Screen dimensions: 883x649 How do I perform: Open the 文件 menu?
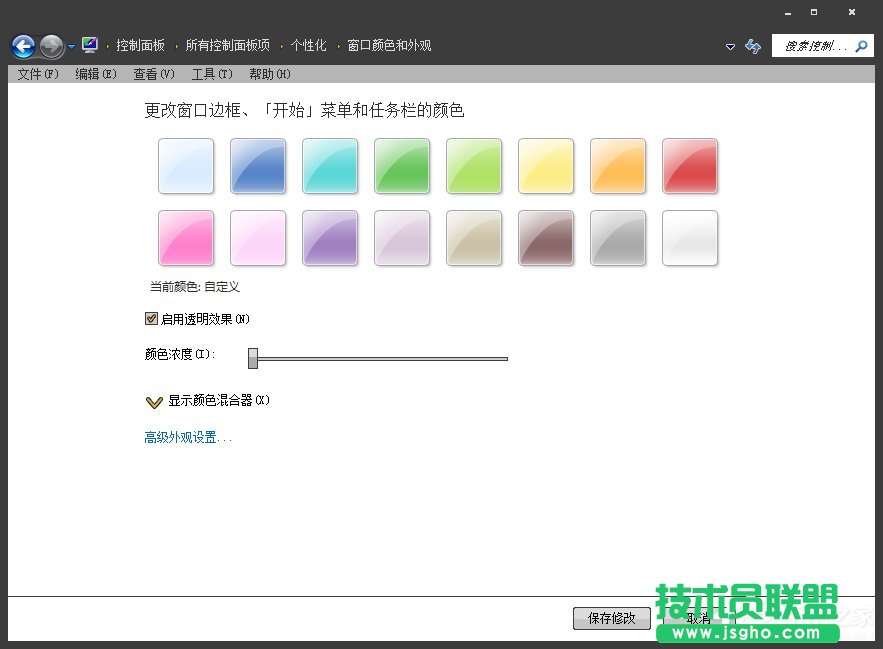[36, 73]
